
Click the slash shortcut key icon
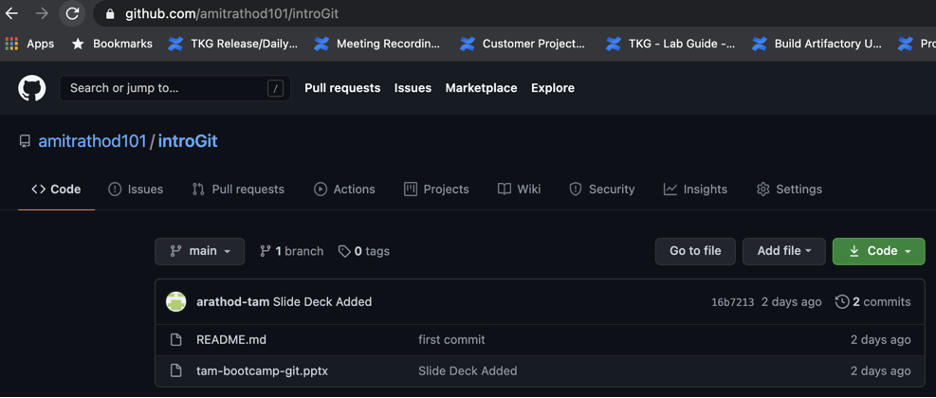pos(275,89)
